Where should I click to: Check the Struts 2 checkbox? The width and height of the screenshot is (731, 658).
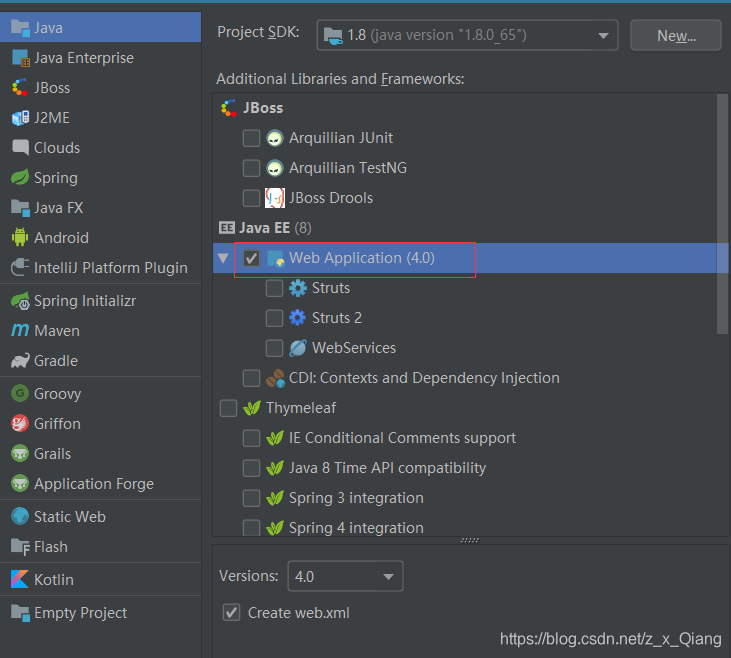coord(274,318)
